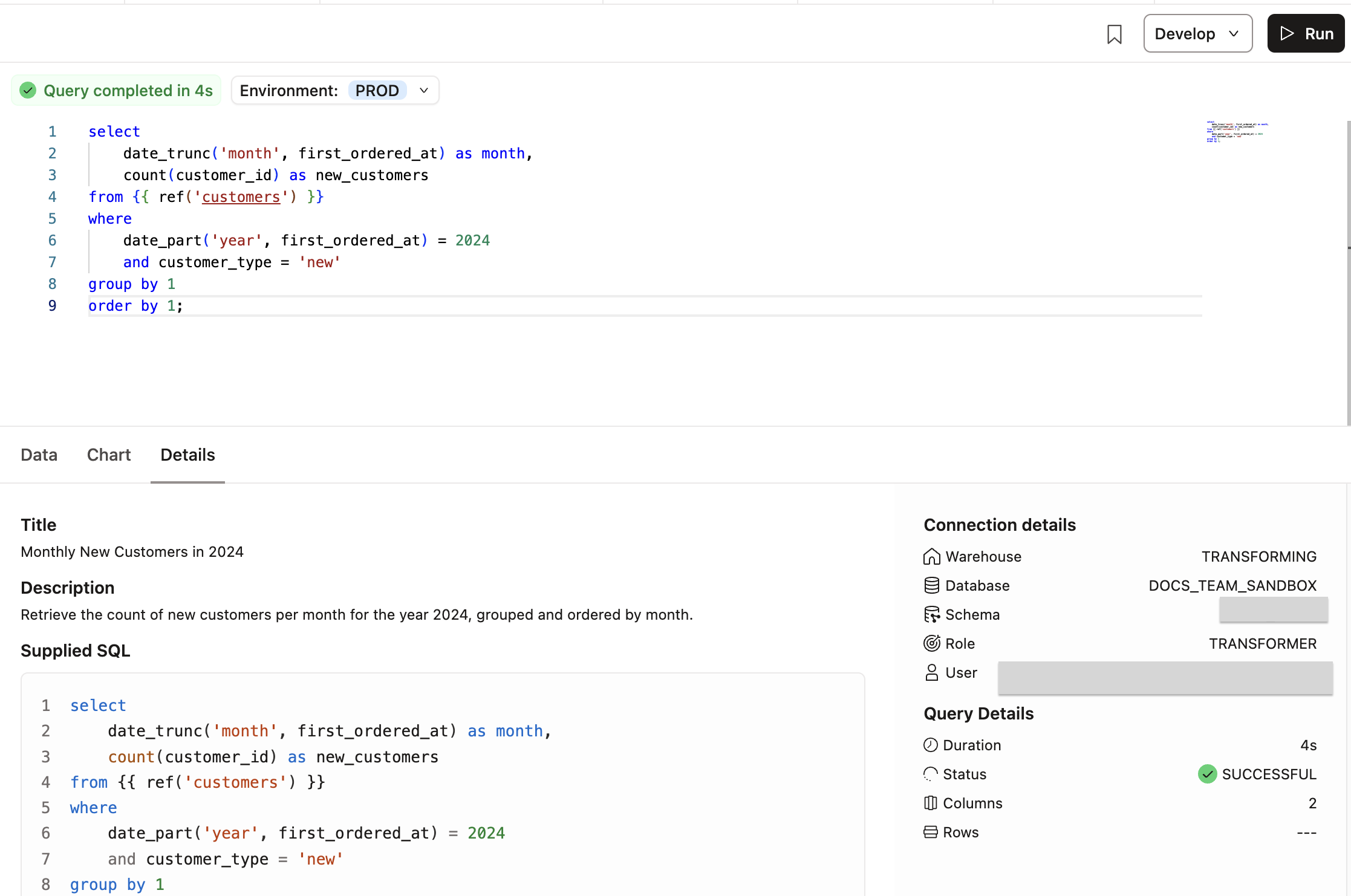Switch to the Chart tab
Image resolution: width=1351 pixels, height=896 pixels.
[109, 455]
